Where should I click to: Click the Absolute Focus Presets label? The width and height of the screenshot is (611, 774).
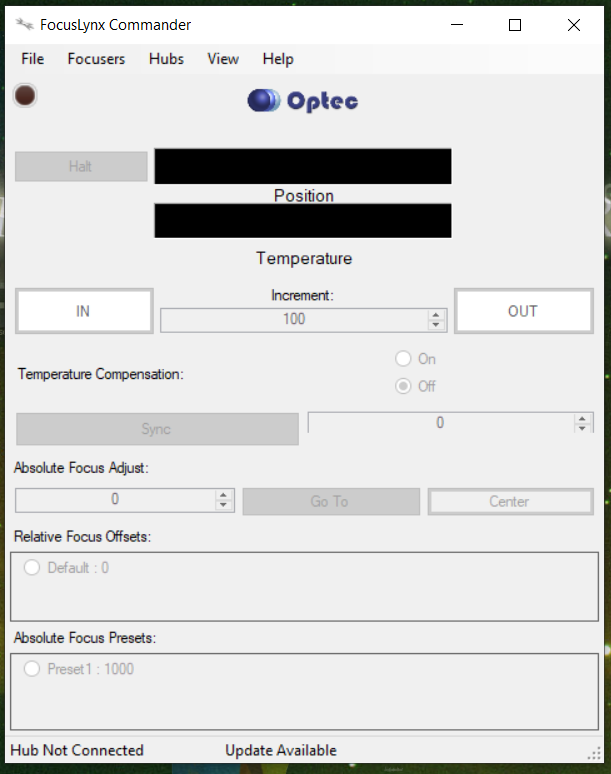pos(85,638)
